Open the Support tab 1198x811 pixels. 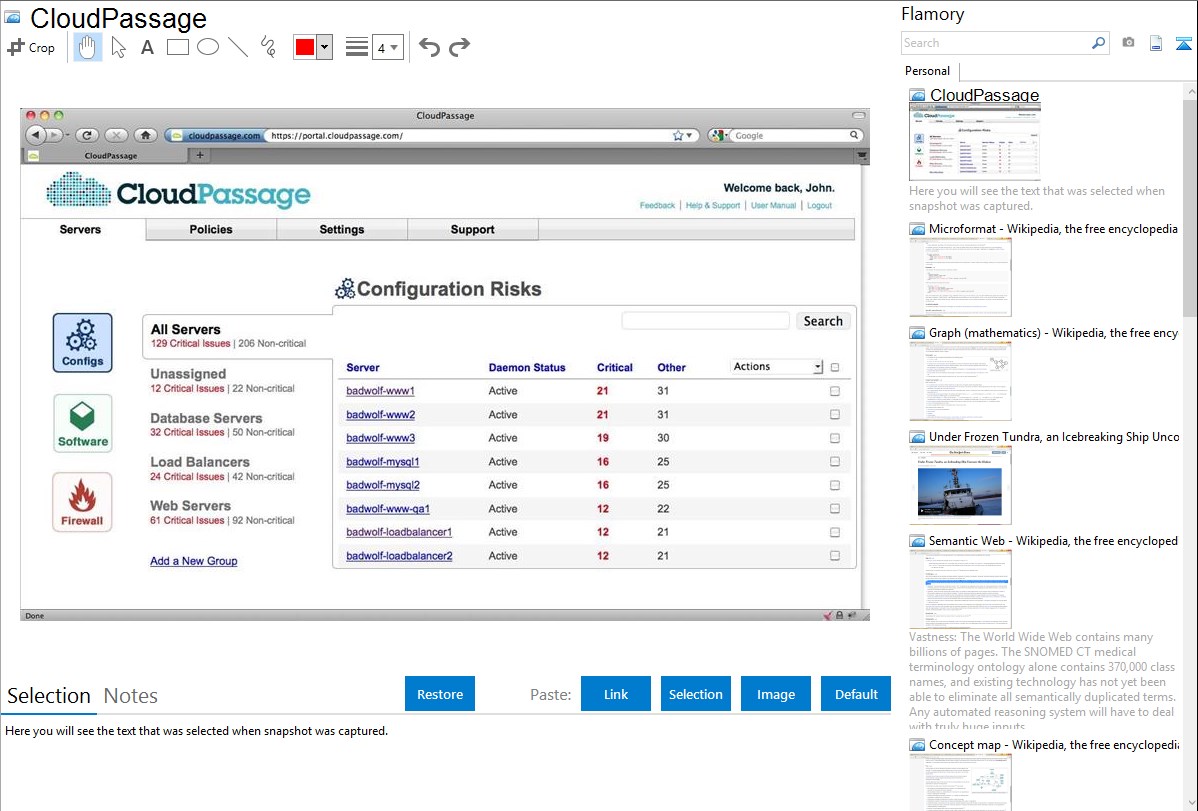(x=472, y=229)
